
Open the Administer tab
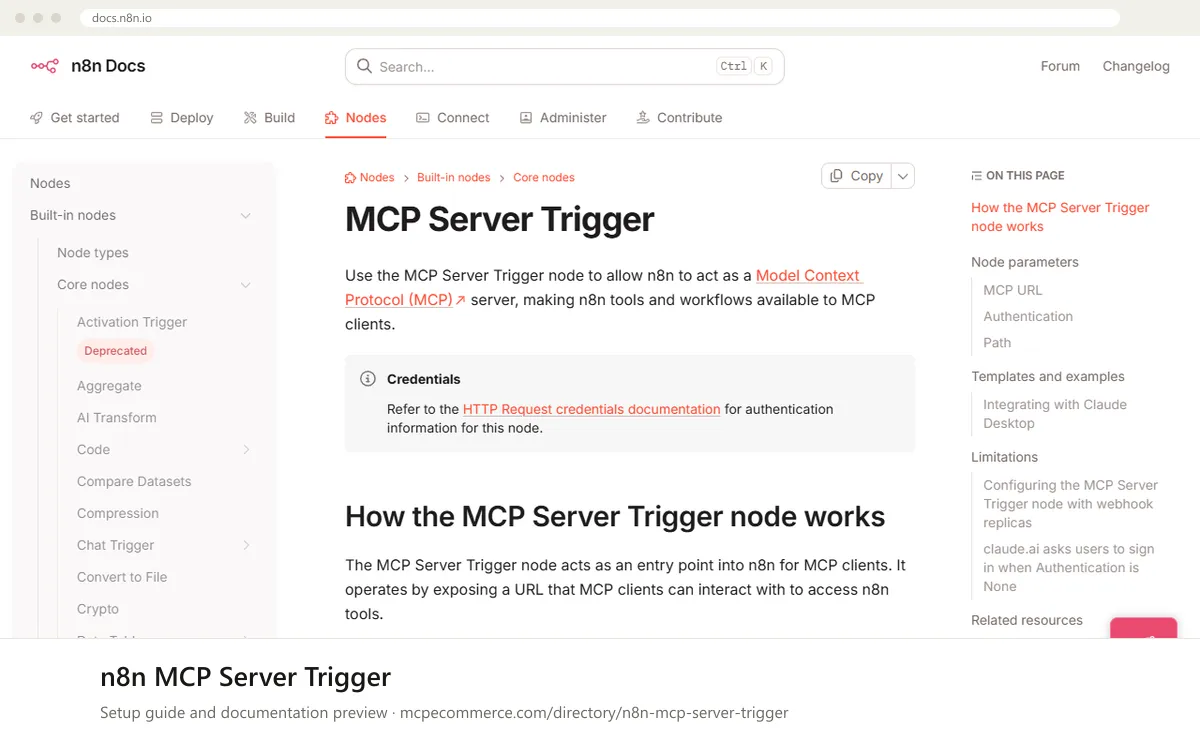pyautogui.click(x=563, y=118)
